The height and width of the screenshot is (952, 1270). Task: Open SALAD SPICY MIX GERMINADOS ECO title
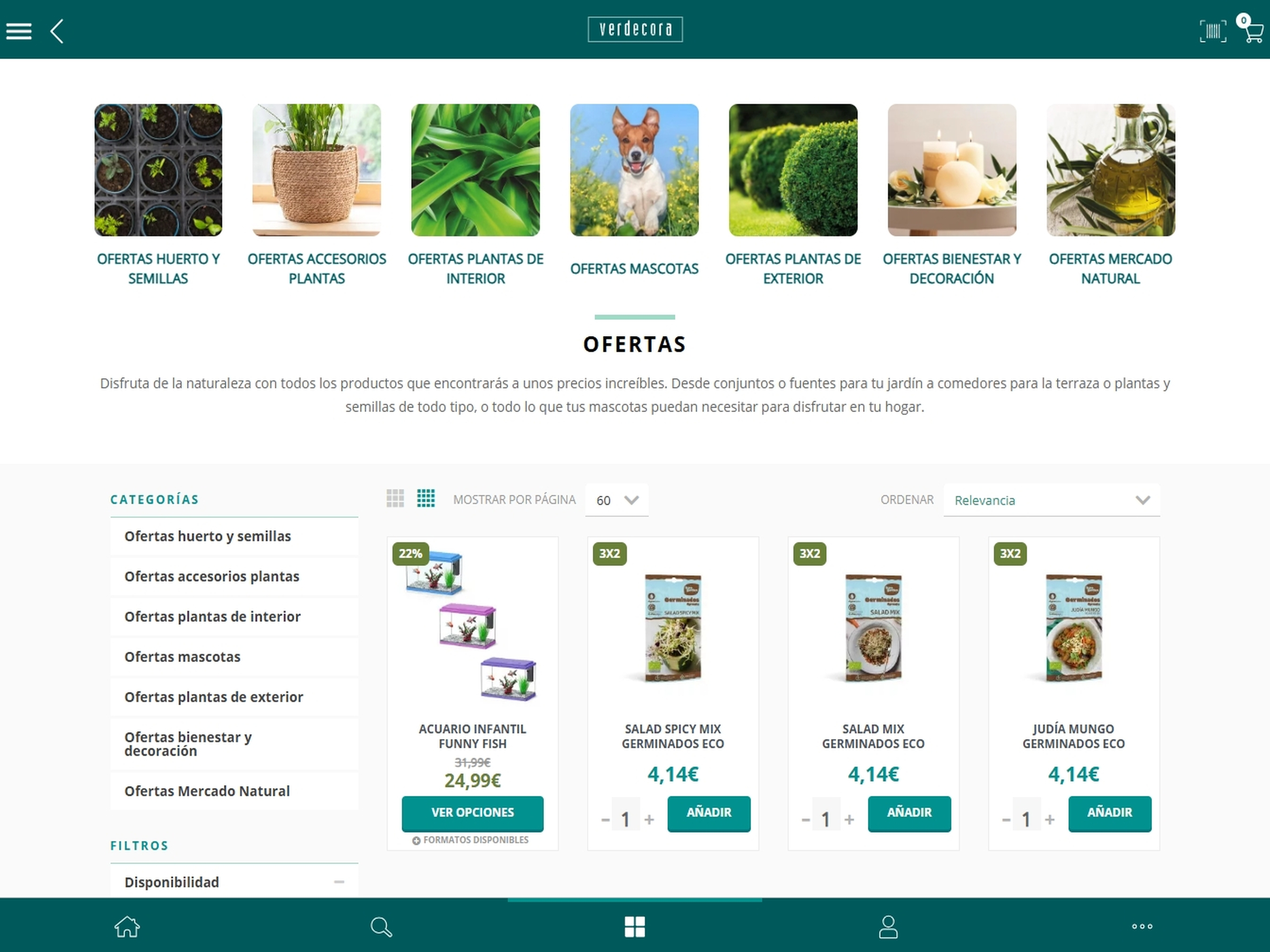point(673,736)
